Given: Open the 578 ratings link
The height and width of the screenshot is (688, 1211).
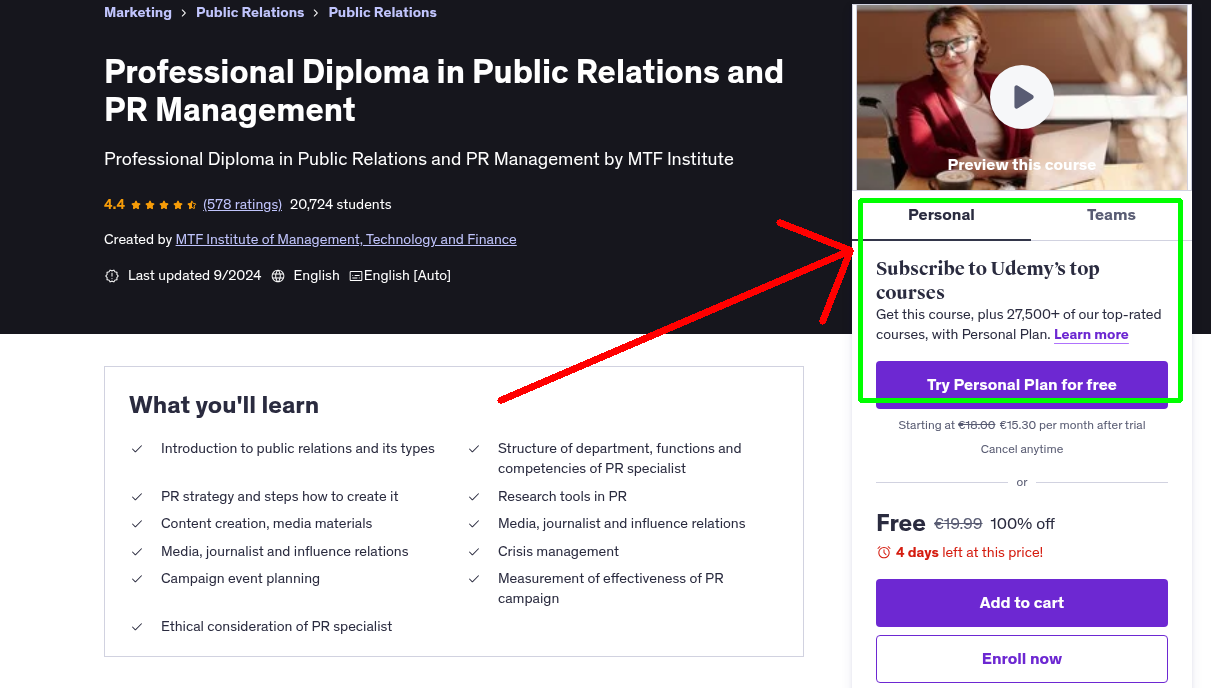Looking at the screenshot, I should [x=242, y=204].
